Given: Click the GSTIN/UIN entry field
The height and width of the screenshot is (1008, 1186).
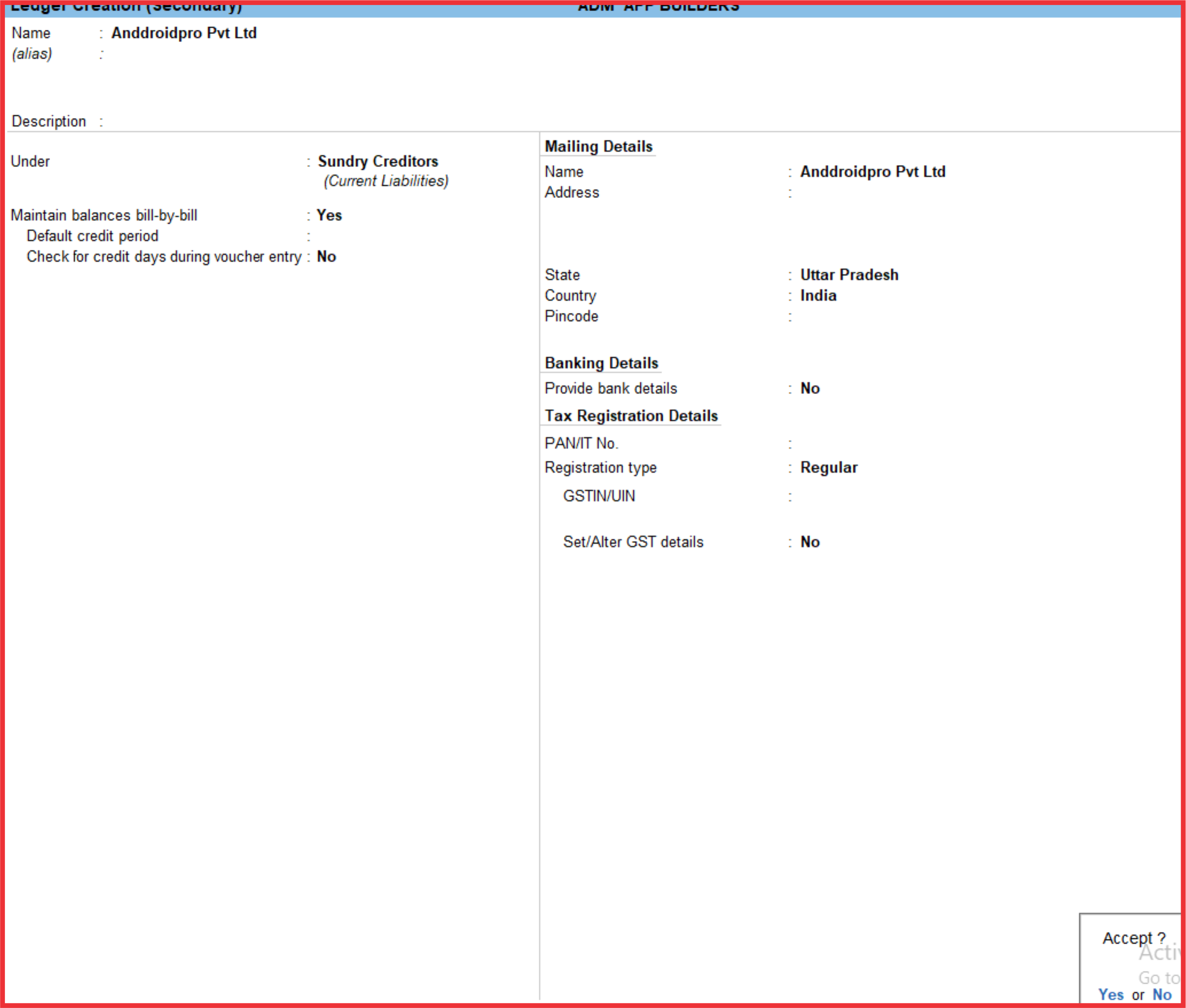Looking at the screenshot, I should pyautogui.click(x=829, y=496).
